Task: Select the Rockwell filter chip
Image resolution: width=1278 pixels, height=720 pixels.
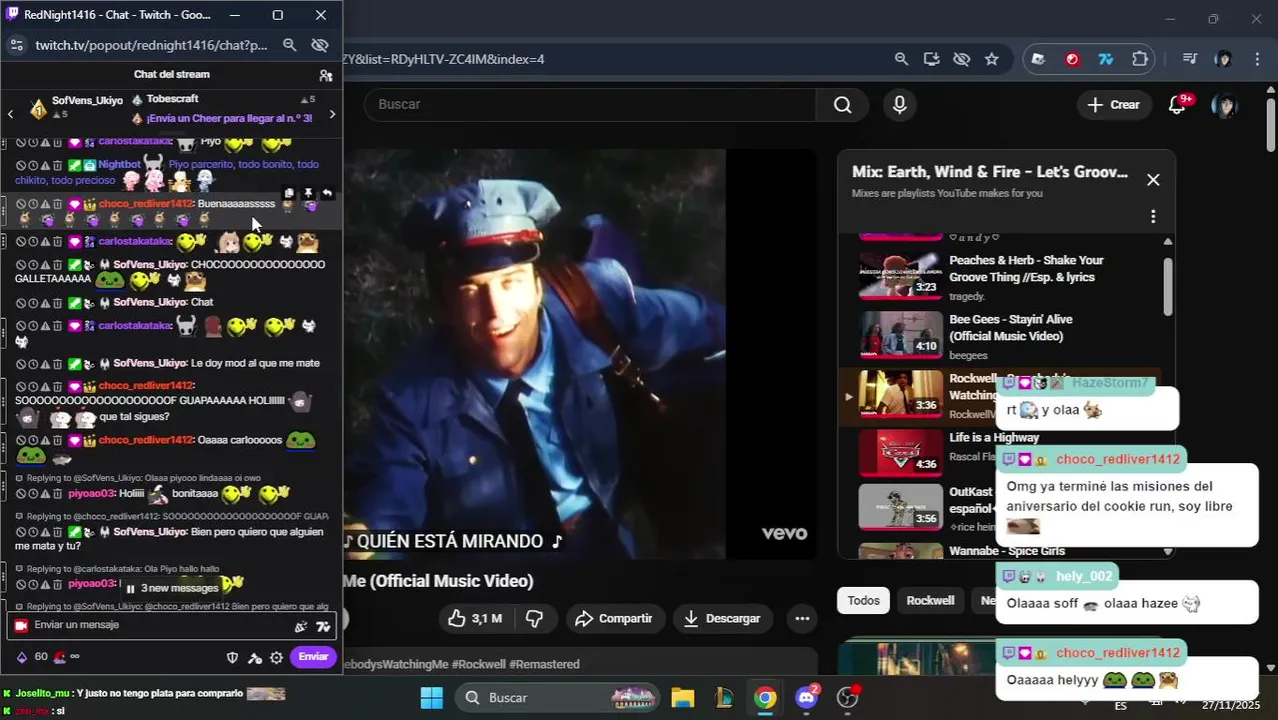Action: coord(930,601)
